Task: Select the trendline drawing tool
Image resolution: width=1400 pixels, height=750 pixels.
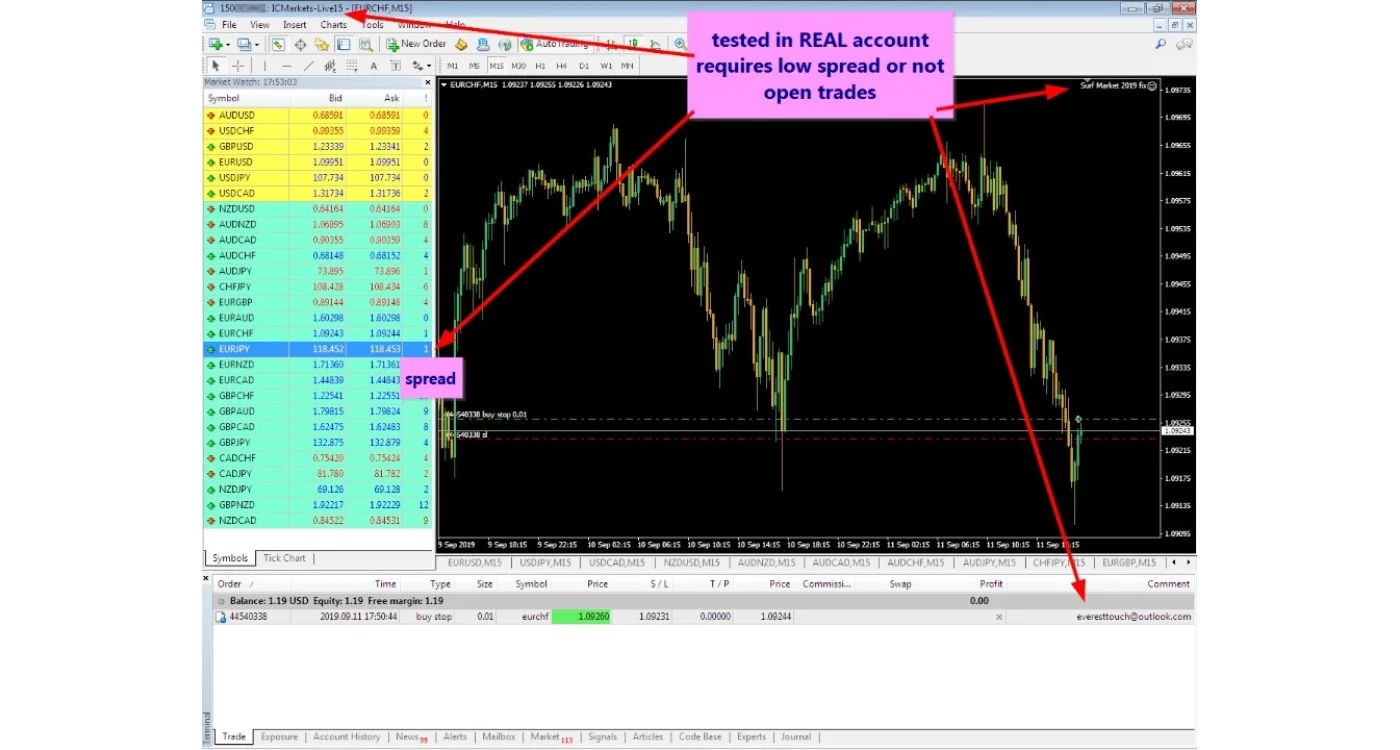Action: [x=308, y=66]
